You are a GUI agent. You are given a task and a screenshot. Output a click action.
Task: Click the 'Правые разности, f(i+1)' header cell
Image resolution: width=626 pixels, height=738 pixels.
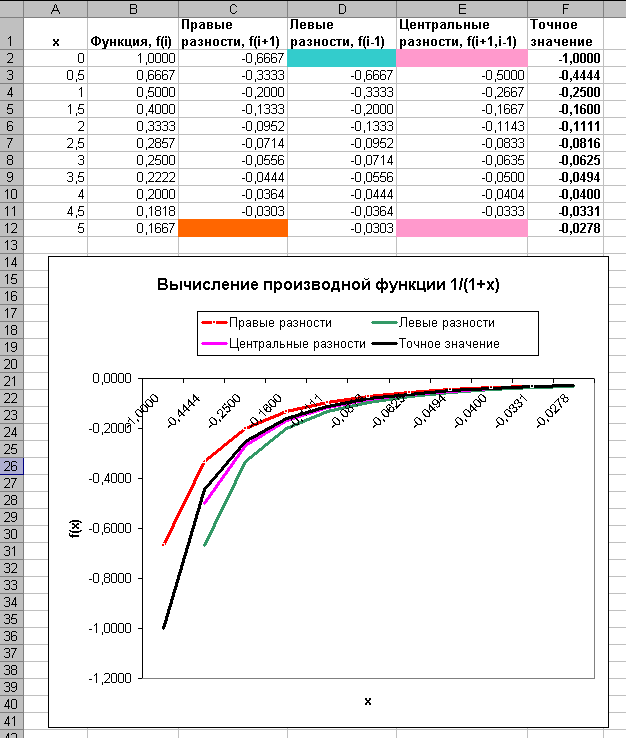point(233,33)
